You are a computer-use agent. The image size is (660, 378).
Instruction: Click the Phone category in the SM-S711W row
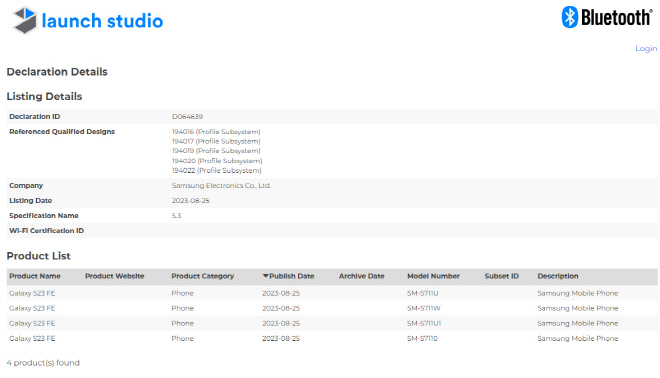[182, 309]
